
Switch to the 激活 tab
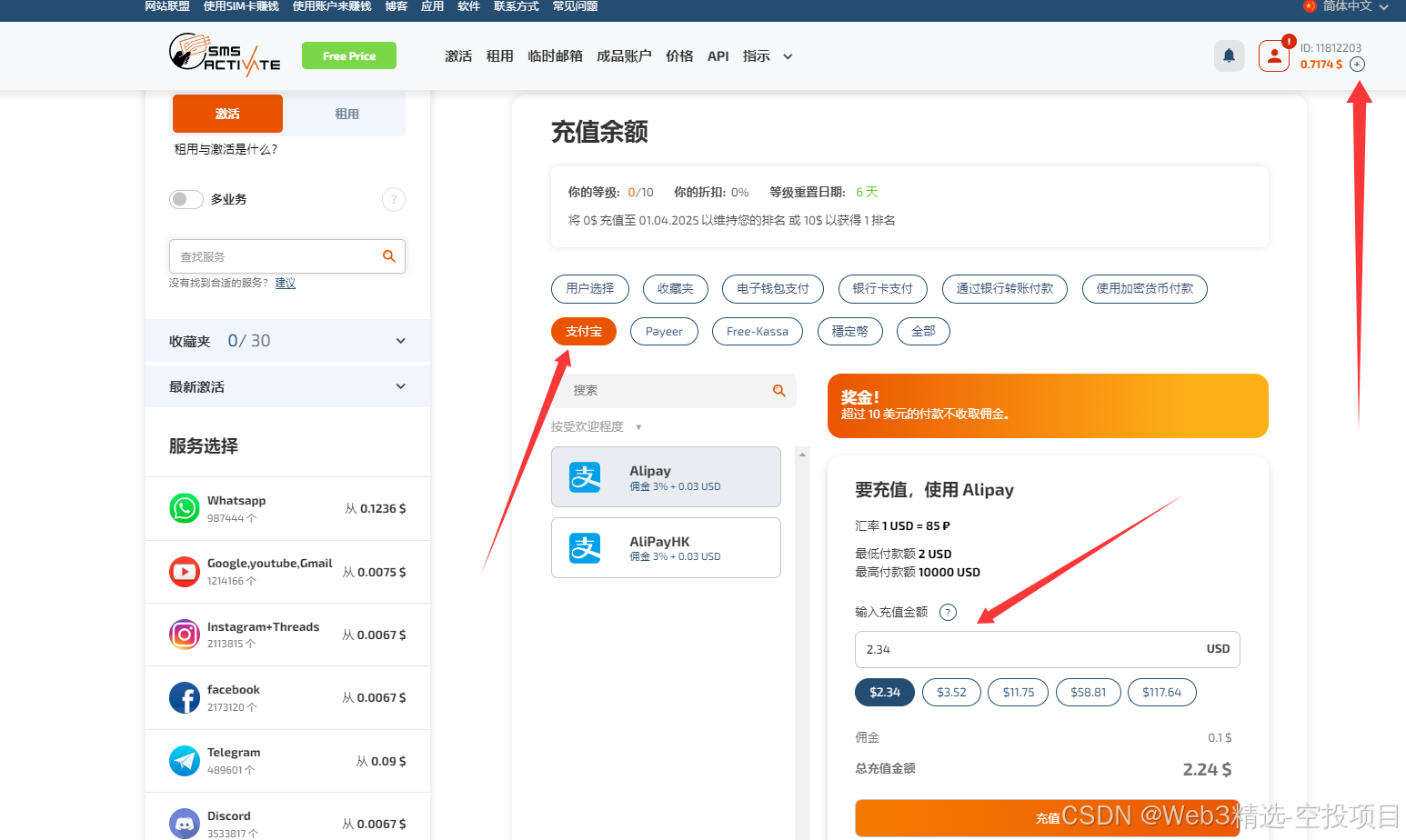[227, 114]
